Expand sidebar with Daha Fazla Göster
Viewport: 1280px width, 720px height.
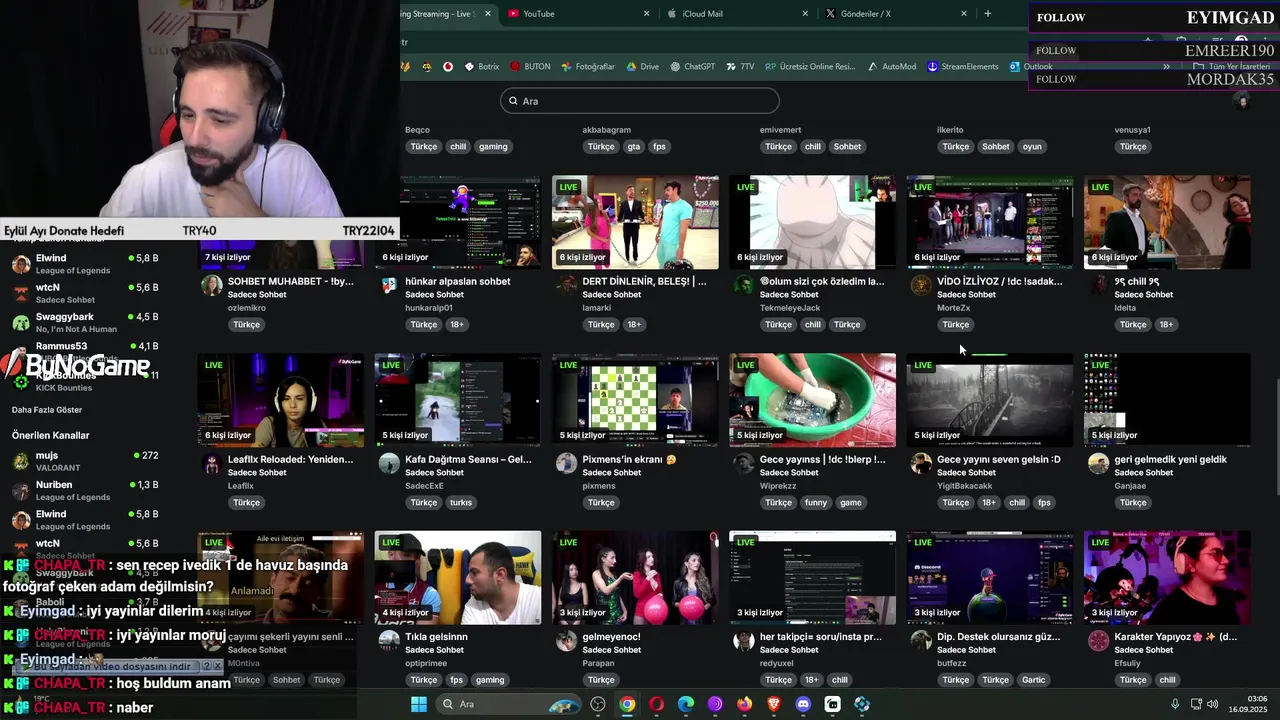(47, 410)
